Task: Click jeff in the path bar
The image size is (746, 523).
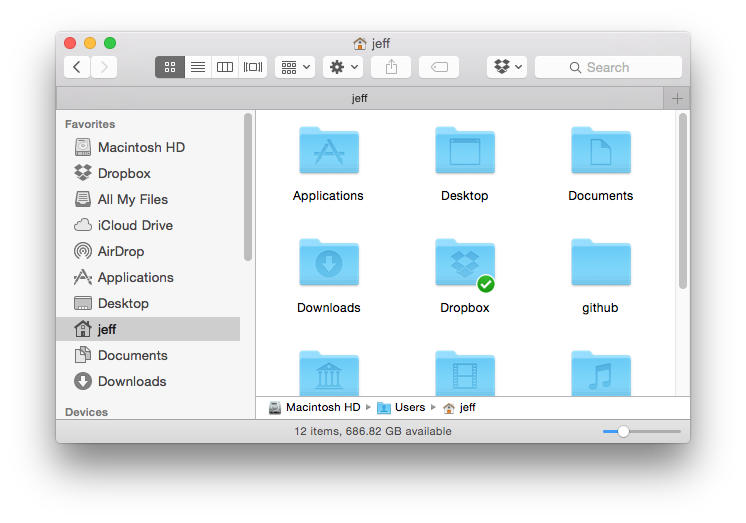Action: [459, 408]
